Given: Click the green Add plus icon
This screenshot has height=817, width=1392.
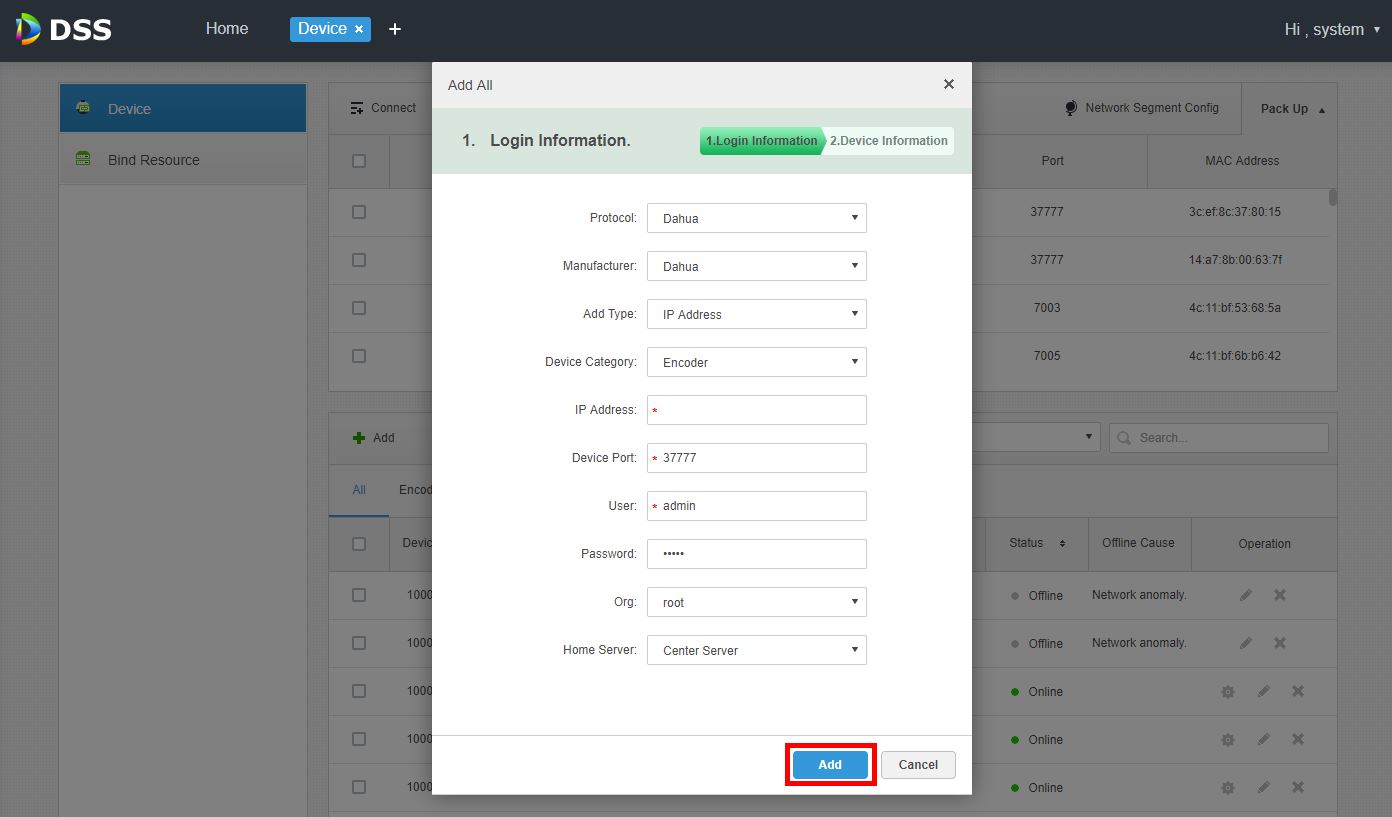Looking at the screenshot, I should coord(359,438).
